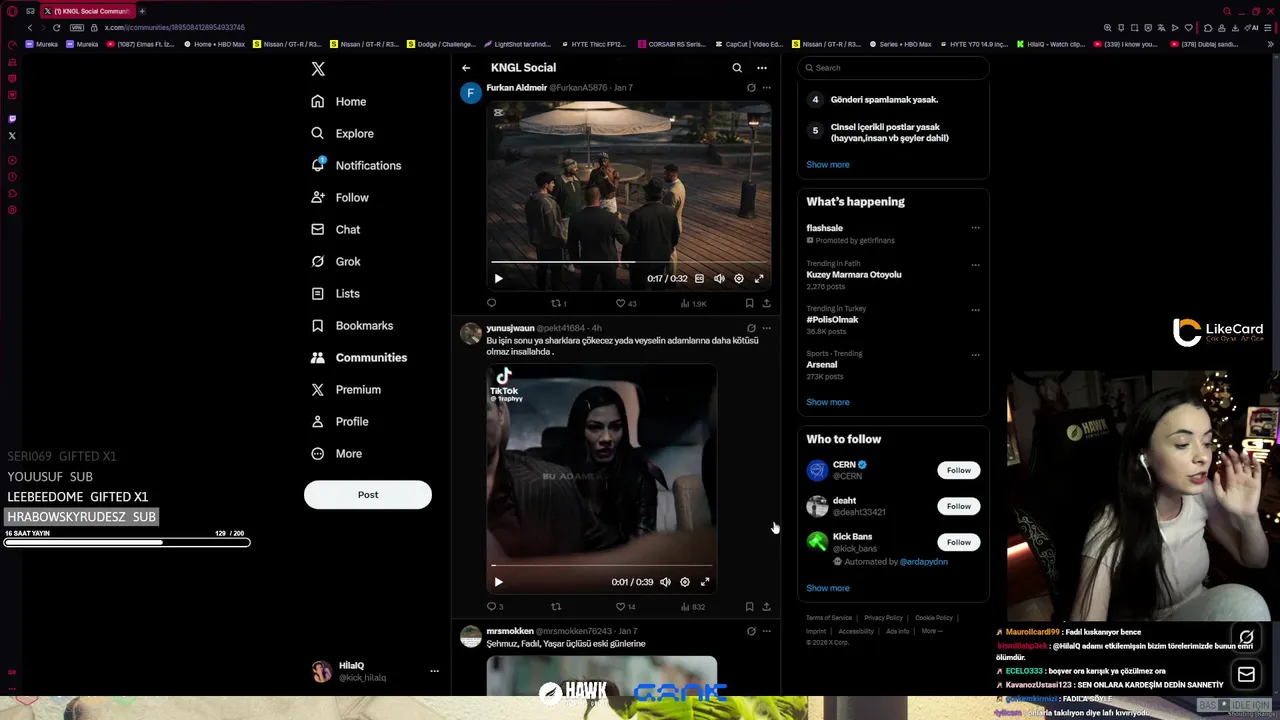Image resolution: width=1280 pixels, height=720 pixels.
Task: Open Profile from the sidebar
Action: [x=339, y=421]
